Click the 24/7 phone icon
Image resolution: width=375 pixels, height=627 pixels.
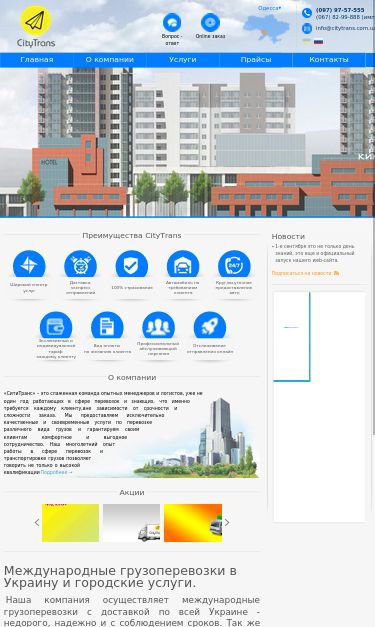(234, 264)
